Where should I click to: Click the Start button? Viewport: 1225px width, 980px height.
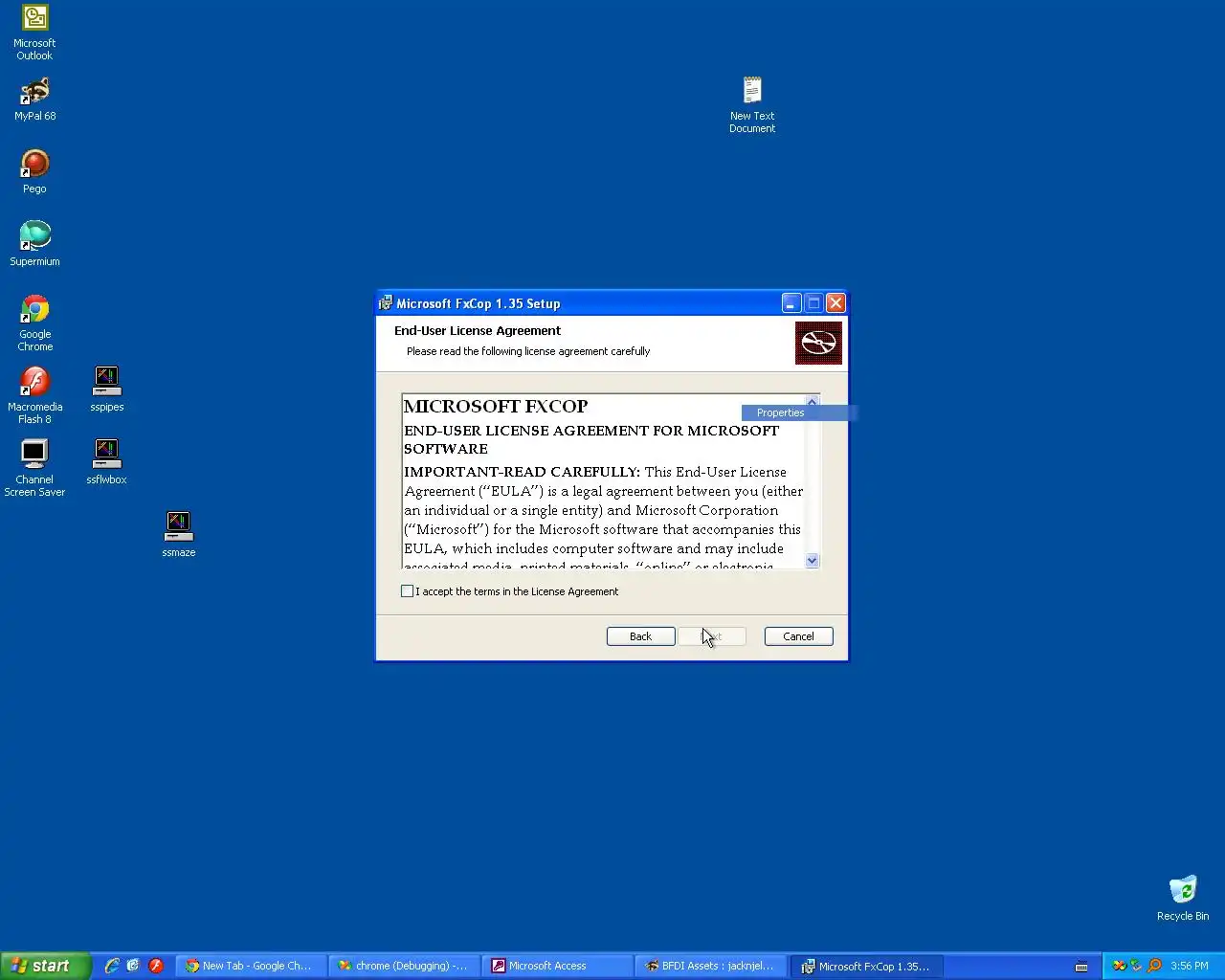45,966
